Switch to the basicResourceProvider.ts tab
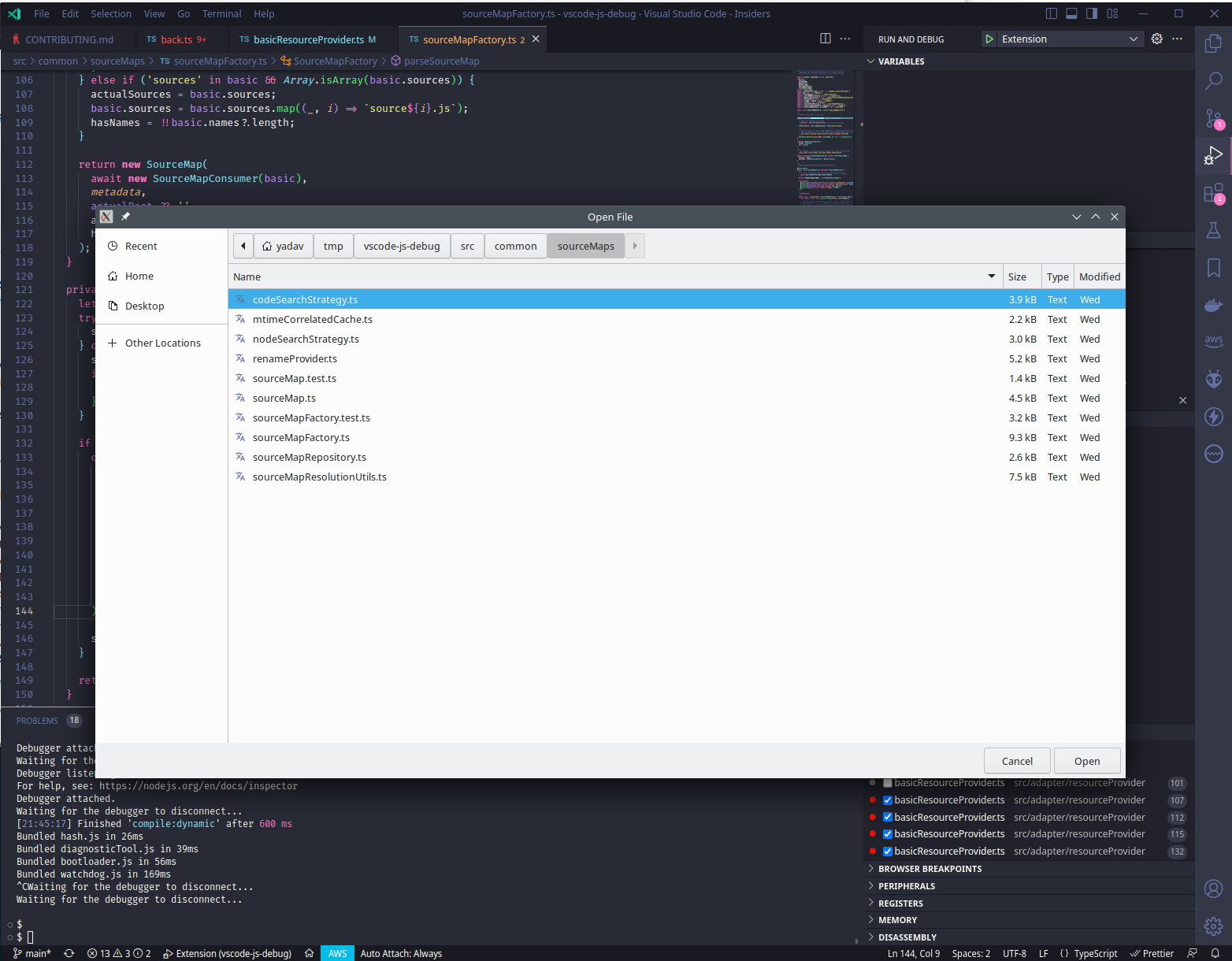1232x961 pixels. (x=308, y=39)
